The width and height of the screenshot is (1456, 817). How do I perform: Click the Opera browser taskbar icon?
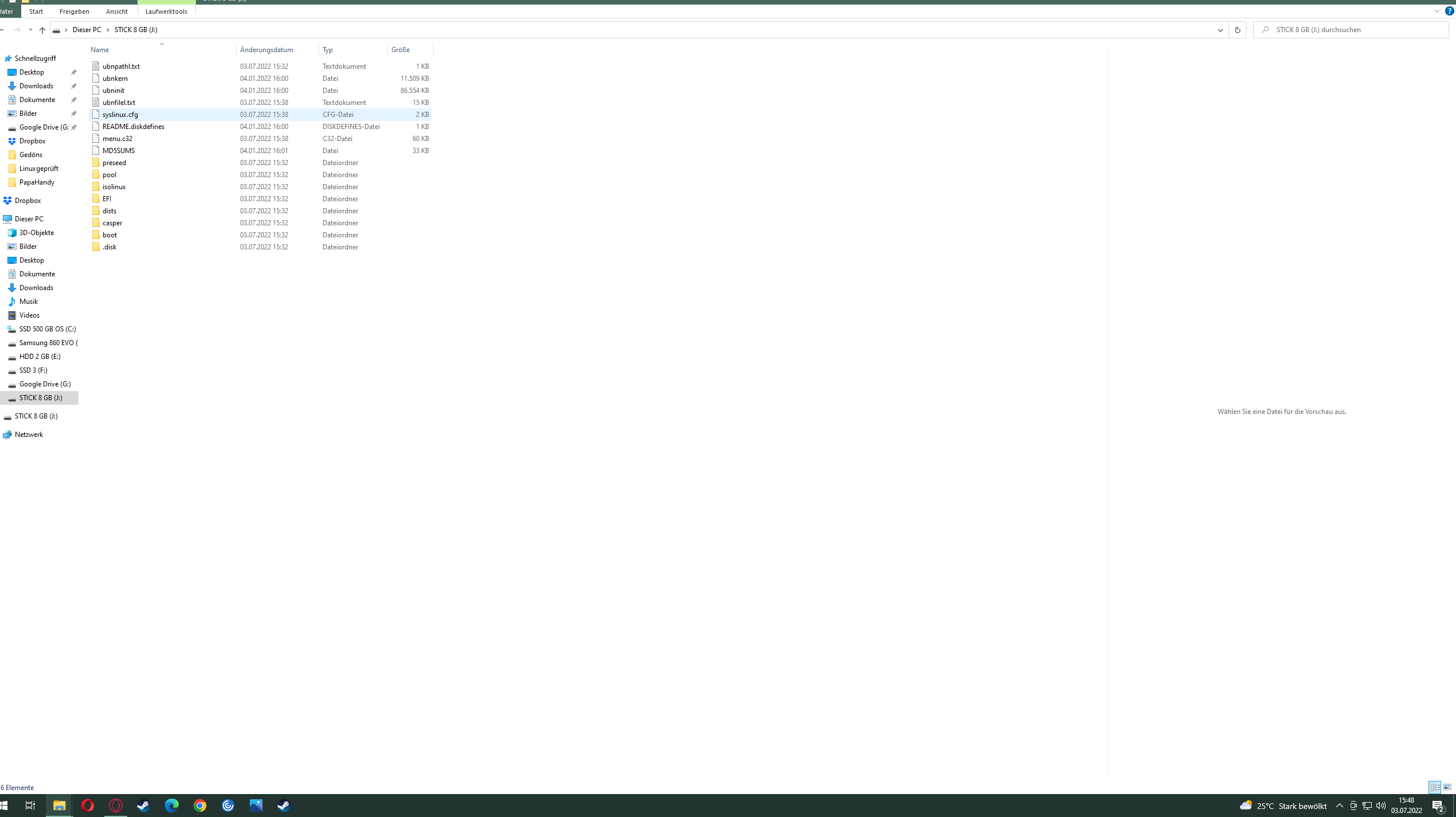pyautogui.click(x=88, y=806)
